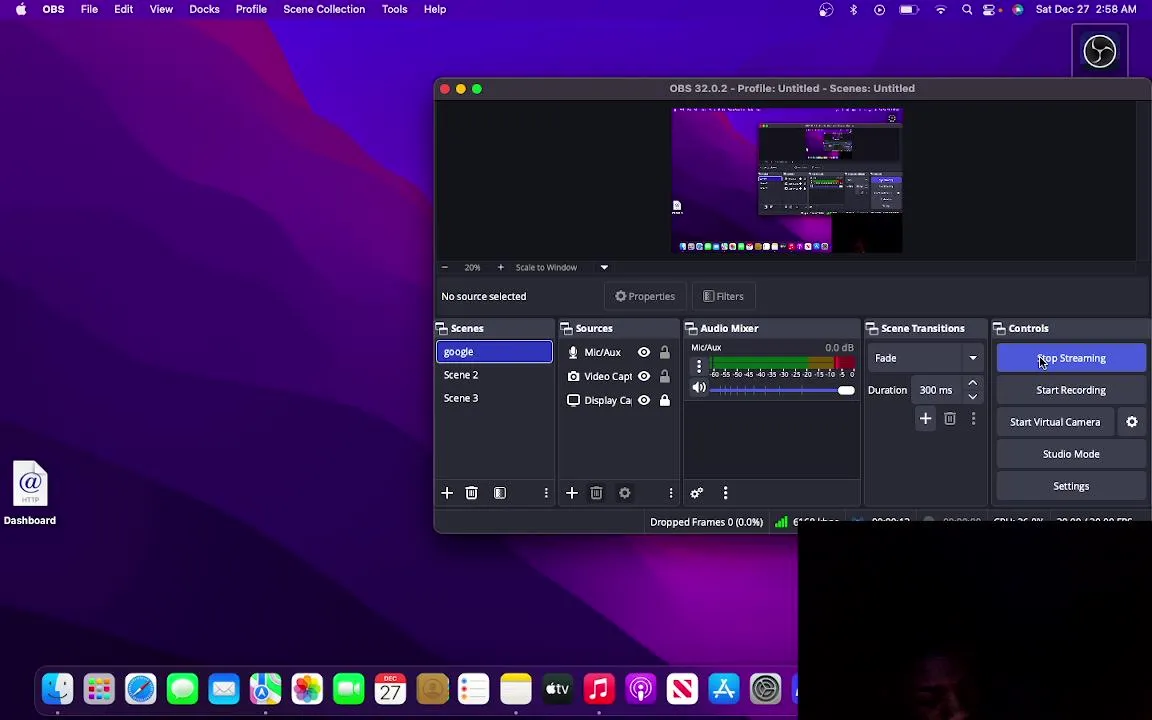Detach the Audio Mixer dock icon

(691, 328)
